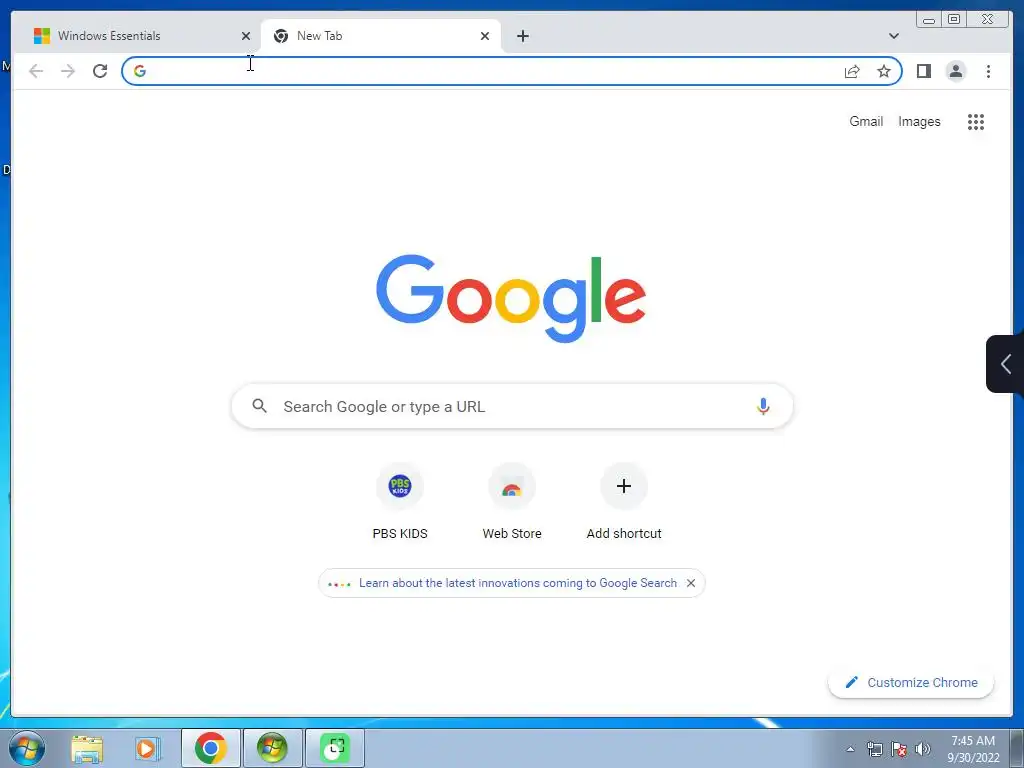Open the PBS KIDS shortcut
This screenshot has width=1024, height=768.
pyautogui.click(x=400, y=502)
